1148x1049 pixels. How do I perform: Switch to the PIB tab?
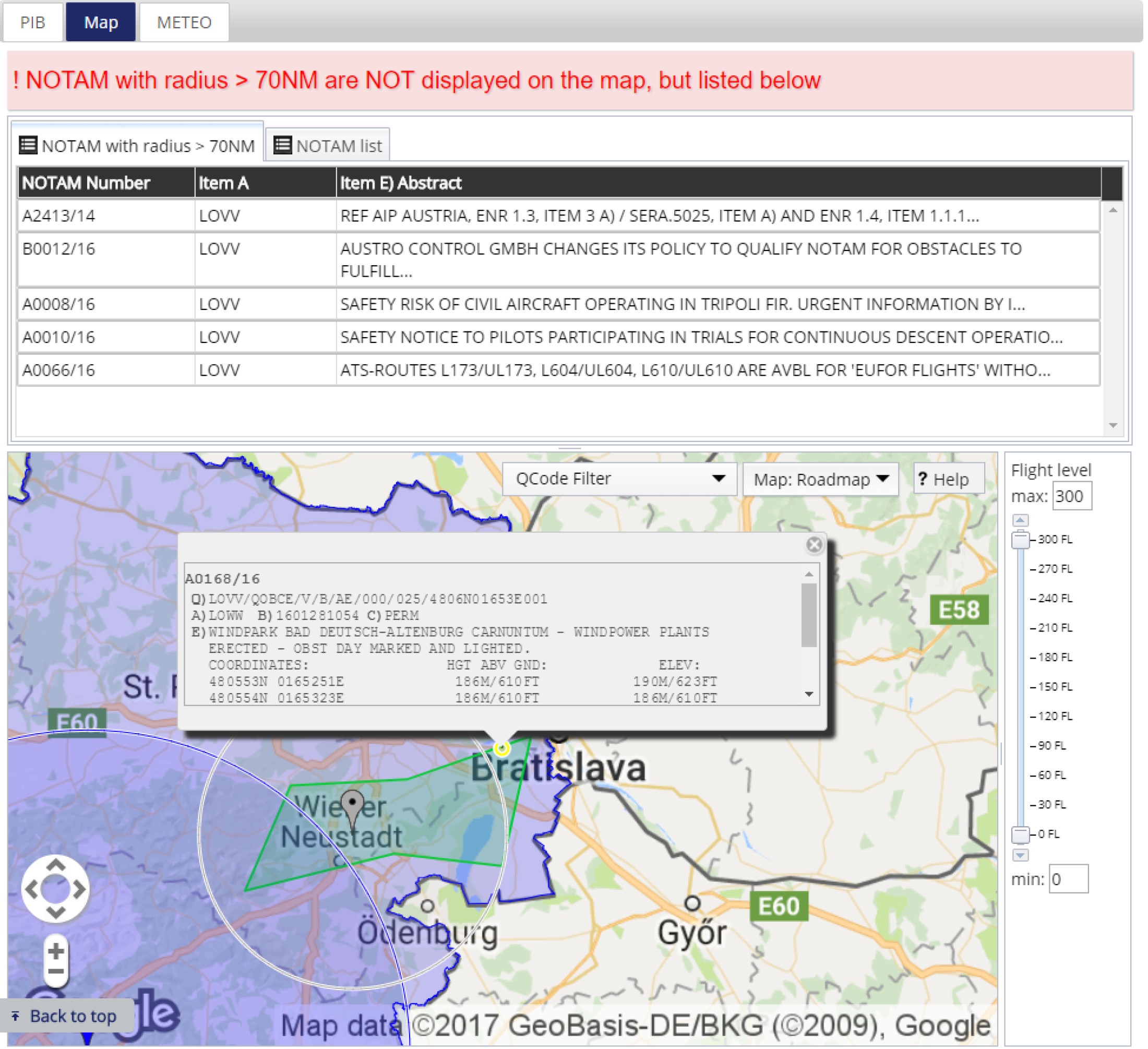click(x=32, y=22)
